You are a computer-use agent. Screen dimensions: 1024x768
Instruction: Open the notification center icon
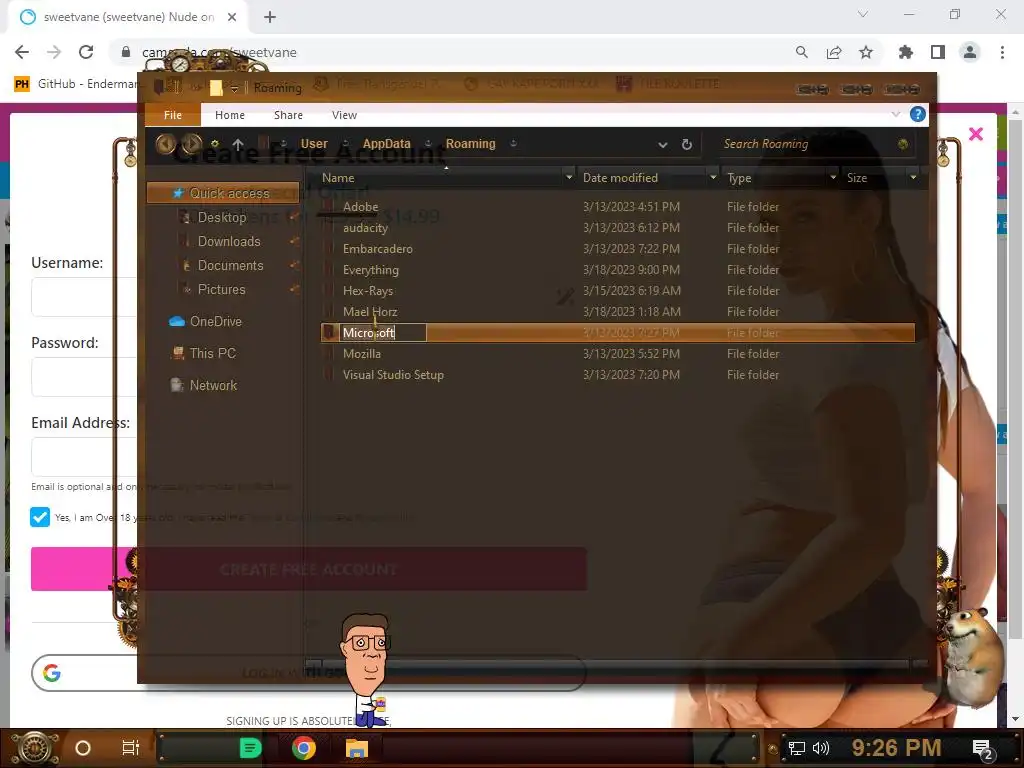click(x=982, y=749)
